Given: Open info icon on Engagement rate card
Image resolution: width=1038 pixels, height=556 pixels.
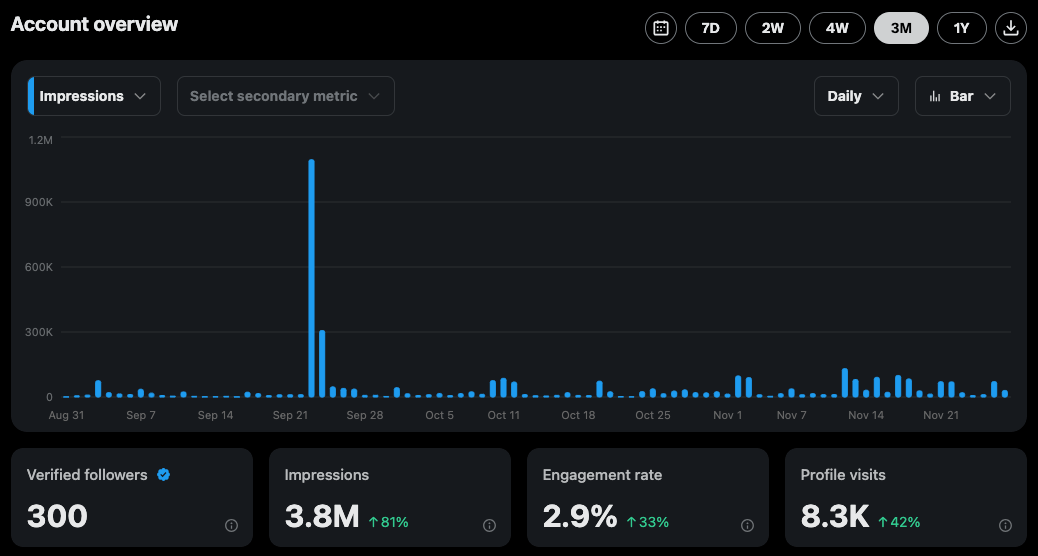Looking at the screenshot, I should (747, 526).
